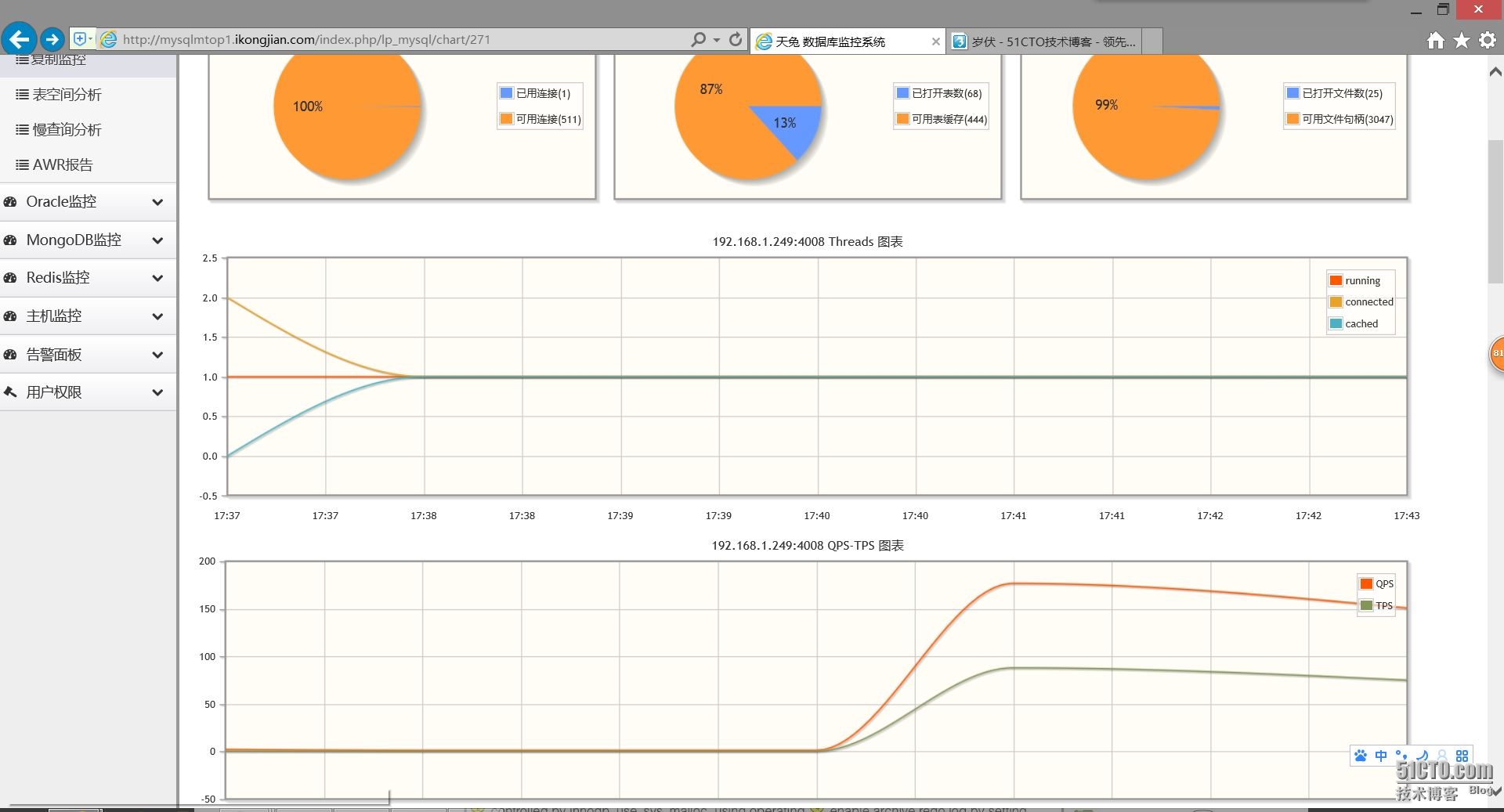The image size is (1504, 812).
Task: Click the cached legend label
Action: coord(1361,324)
